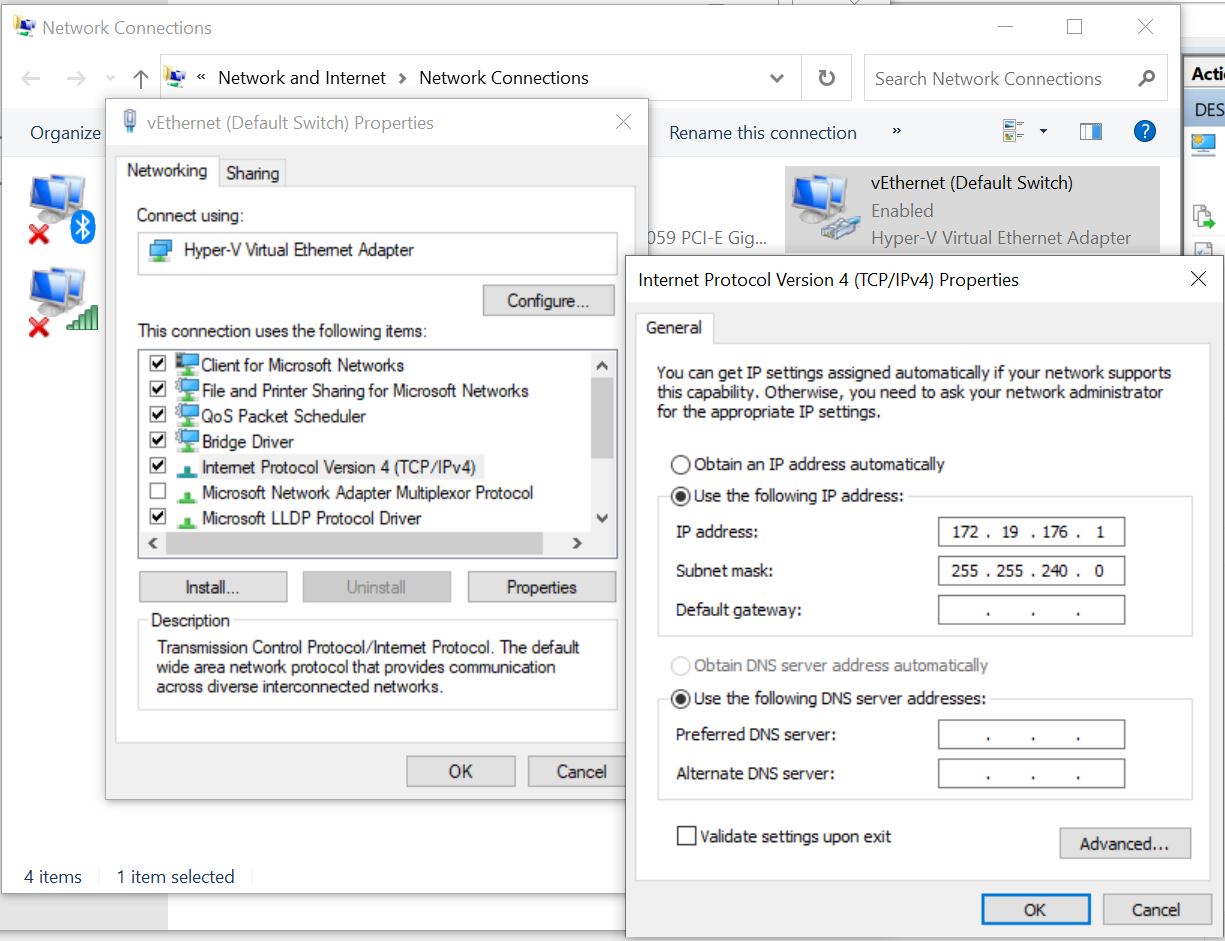Open Advanced TCP/IPv4 settings
1225x941 pixels.
[1124, 843]
